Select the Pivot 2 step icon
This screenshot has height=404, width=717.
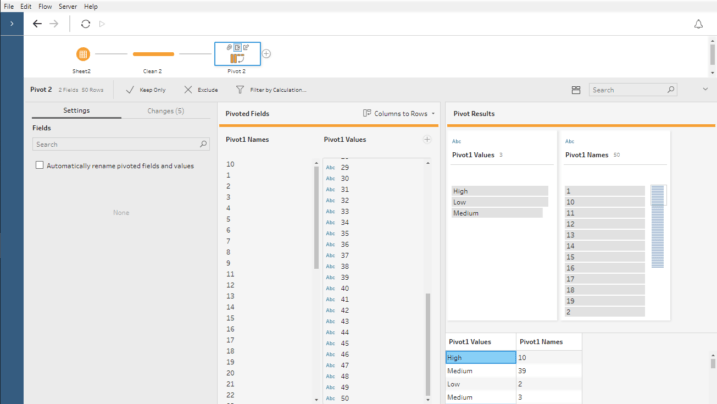pyautogui.click(x=237, y=56)
